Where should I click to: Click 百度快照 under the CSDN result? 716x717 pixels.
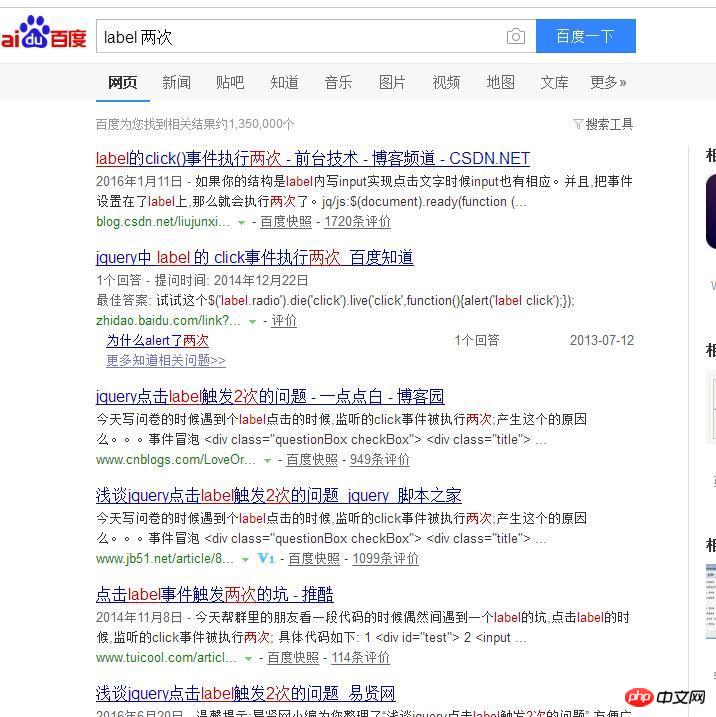[286, 222]
